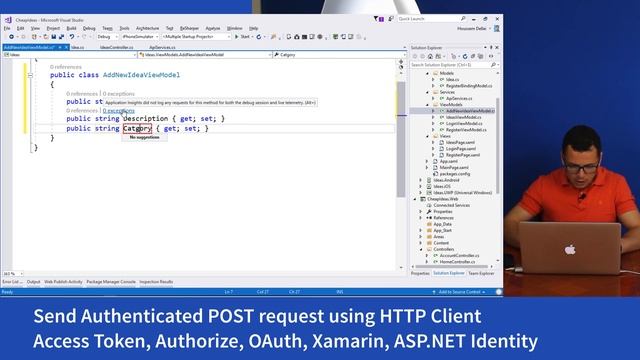This screenshot has height=360, width=640.
Task: Switch to the ApiServices.cs editor tab
Action: pos(162,48)
